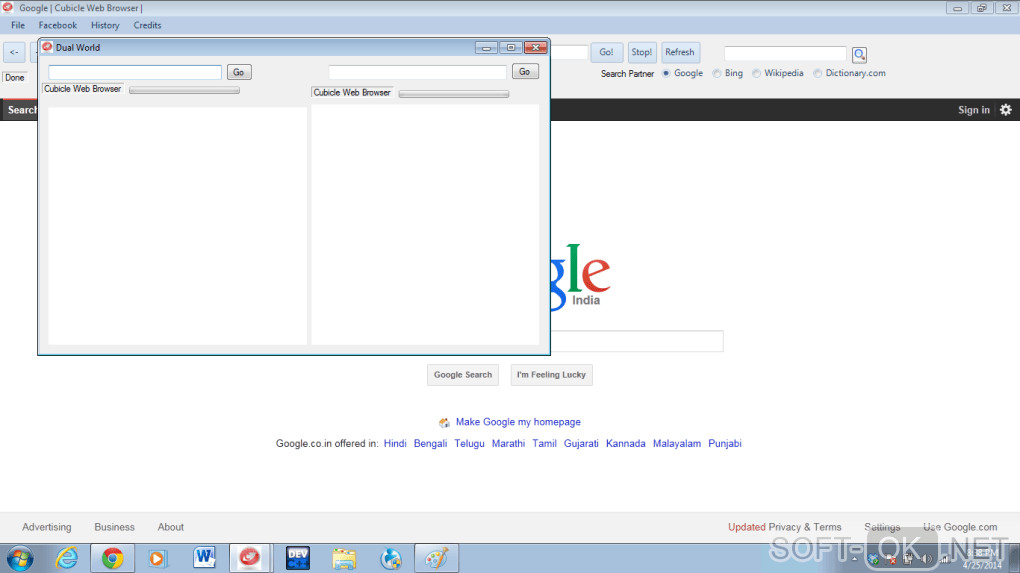
Task: Choose Telugu language link
Action: point(469,444)
